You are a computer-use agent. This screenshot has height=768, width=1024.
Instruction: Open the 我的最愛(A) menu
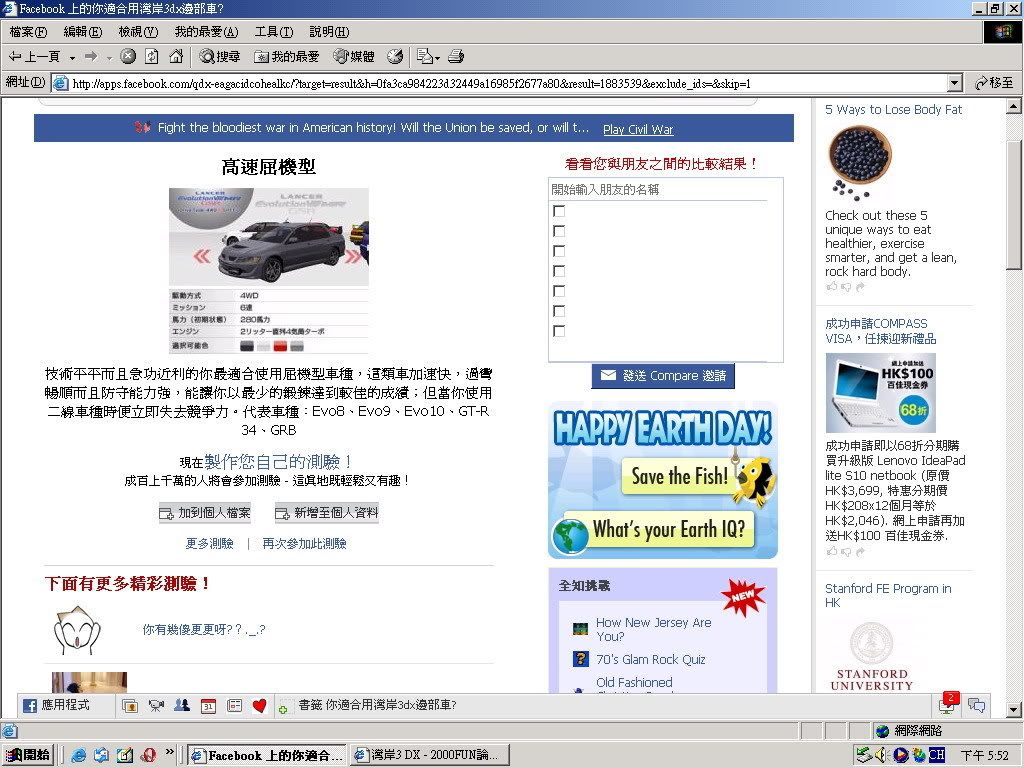click(x=206, y=32)
